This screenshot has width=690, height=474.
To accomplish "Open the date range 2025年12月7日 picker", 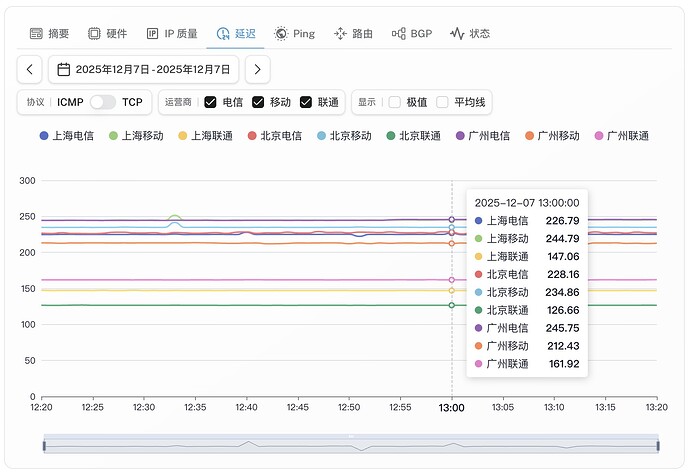I will [143, 70].
